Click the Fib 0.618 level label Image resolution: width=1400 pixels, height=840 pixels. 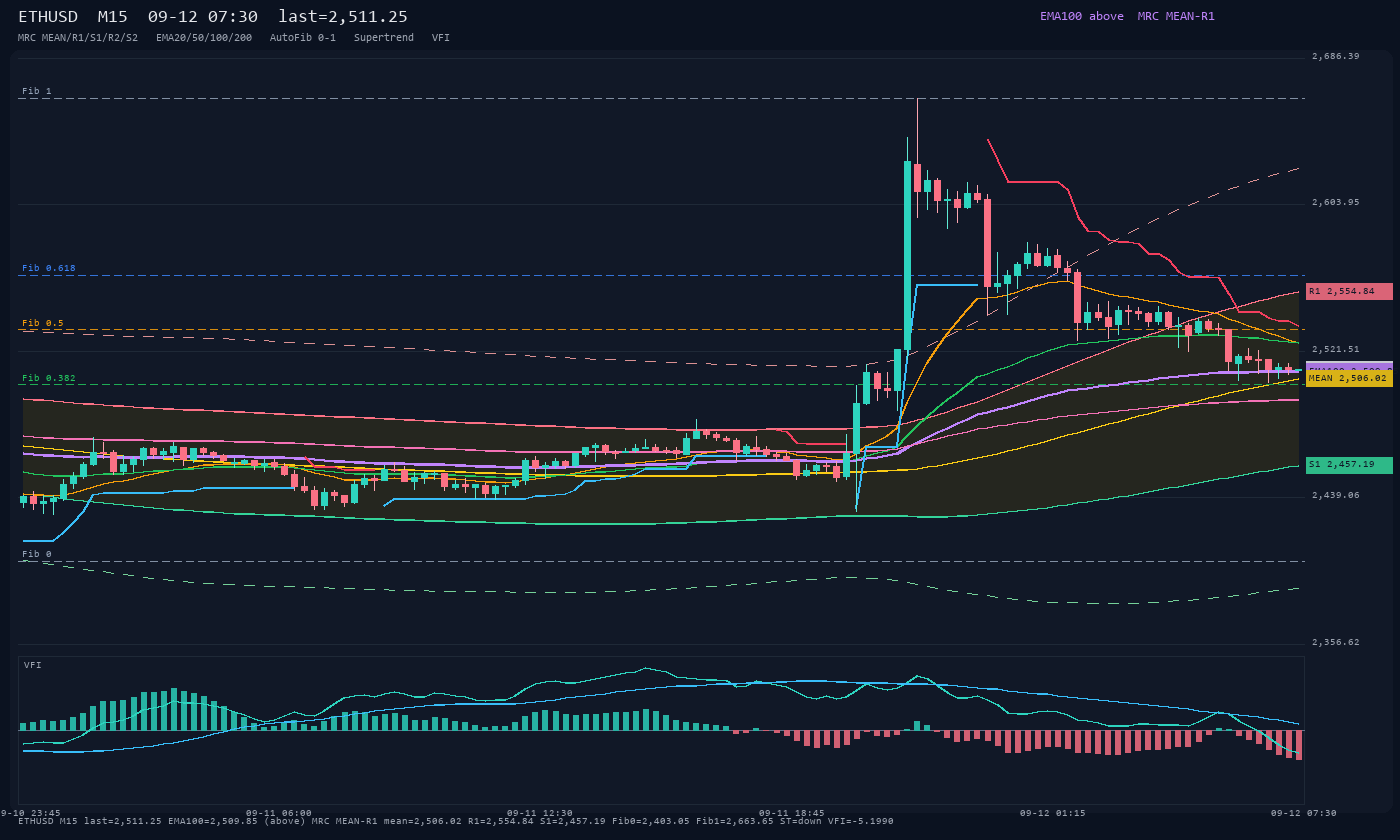49,268
